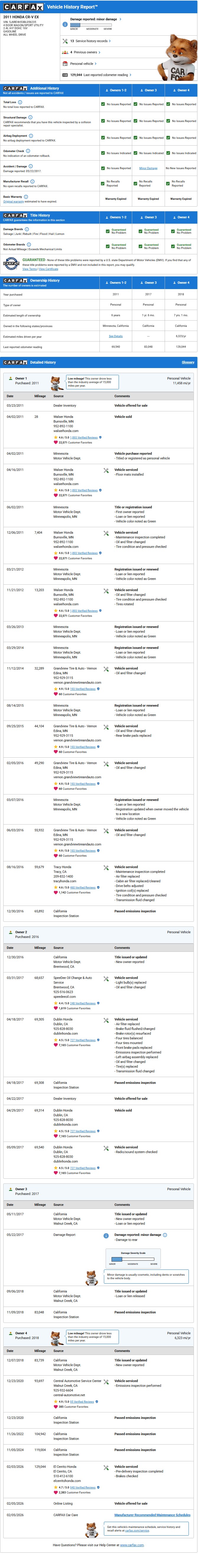Click Owner 3 Total Loss green checkmark
The width and height of the screenshot is (198, 1568).
[x=136, y=104]
